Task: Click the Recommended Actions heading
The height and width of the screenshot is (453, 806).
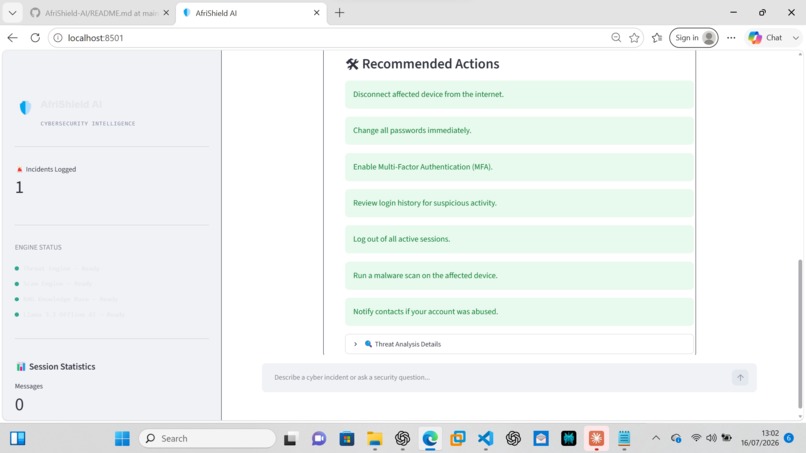Action: [430, 64]
